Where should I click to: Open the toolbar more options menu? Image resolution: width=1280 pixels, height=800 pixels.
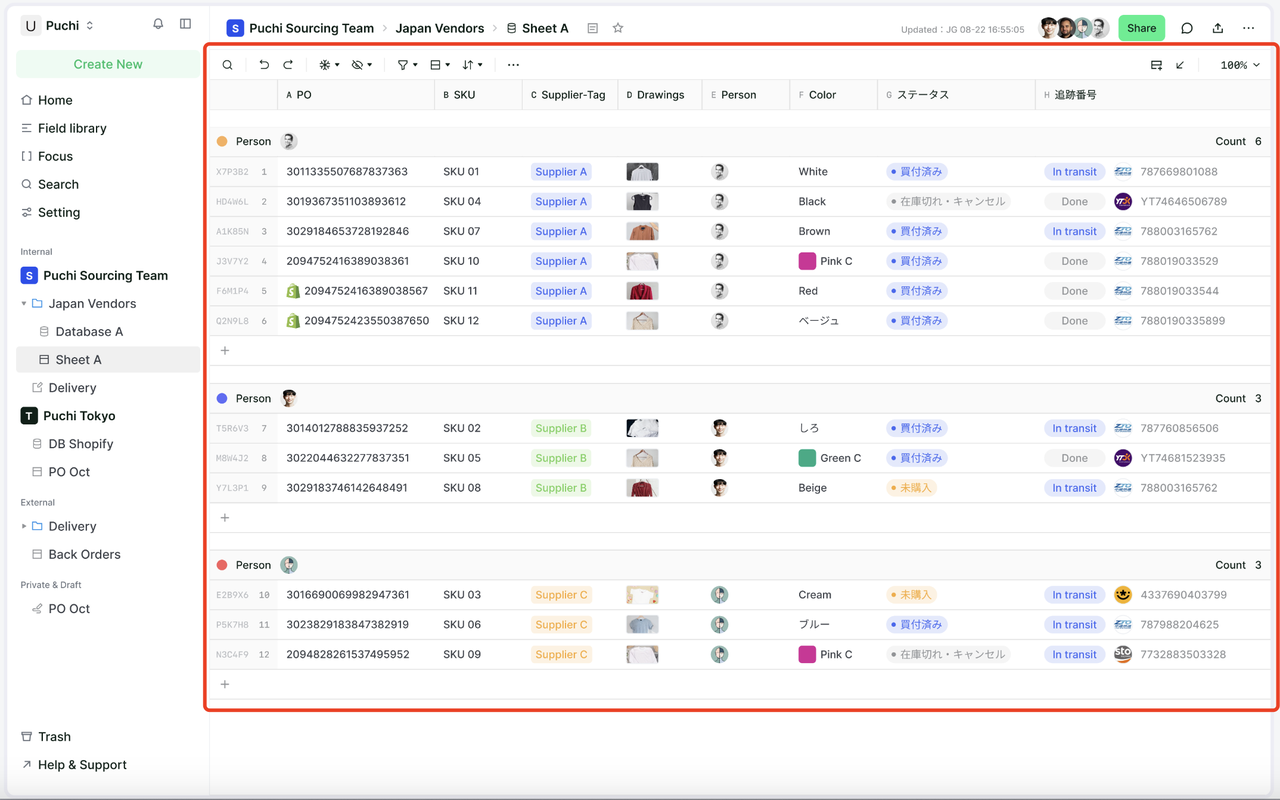tap(513, 65)
